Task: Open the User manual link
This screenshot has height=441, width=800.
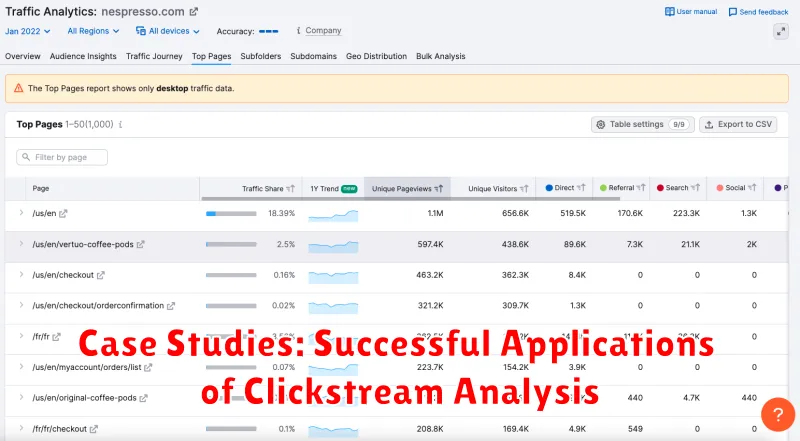Action: click(x=691, y=12)
